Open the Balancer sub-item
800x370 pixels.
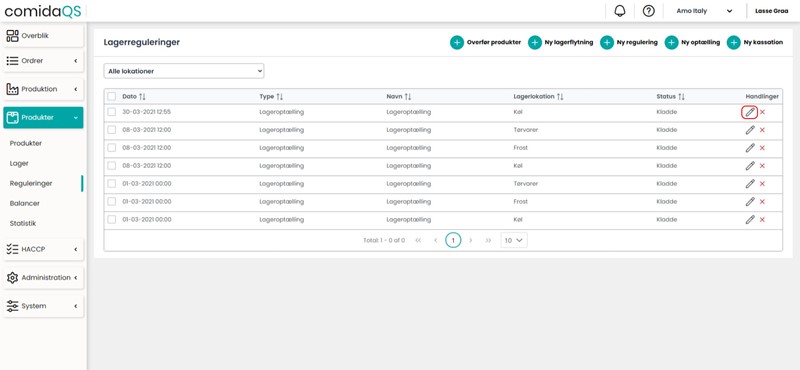(x=24, y=203)
